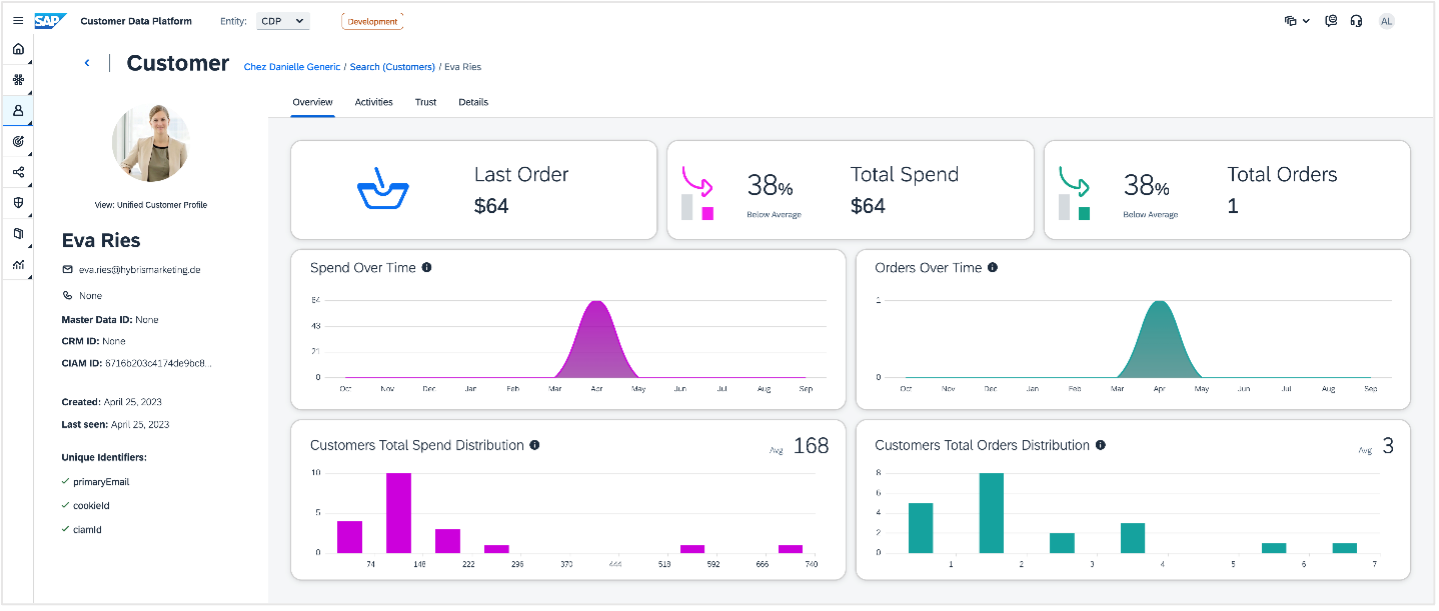Viewport: 1439px width, 611px height.
Task: Open the Customers person icon in sidebar
Action: 18,111
